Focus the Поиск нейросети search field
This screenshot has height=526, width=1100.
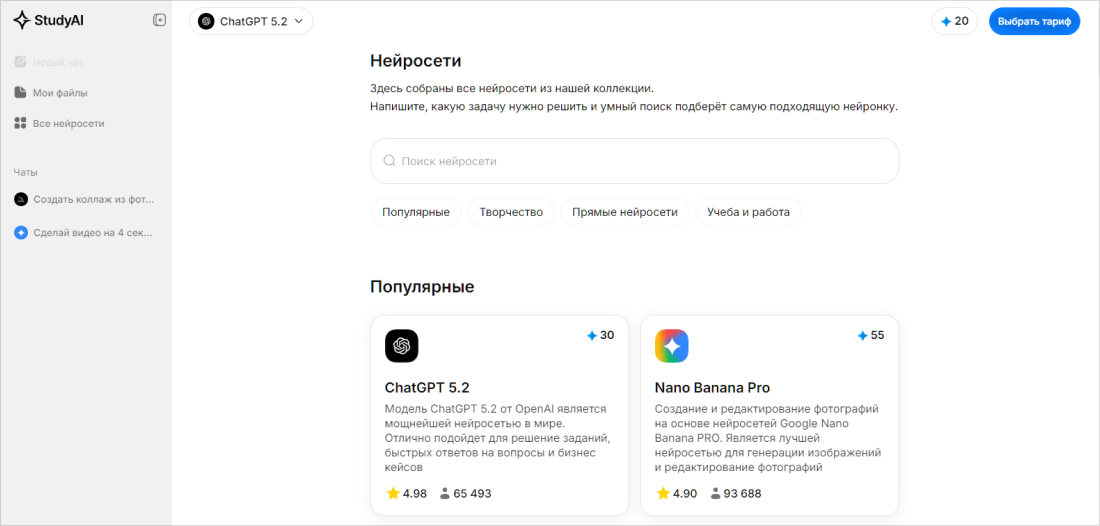tap(634, 161)
